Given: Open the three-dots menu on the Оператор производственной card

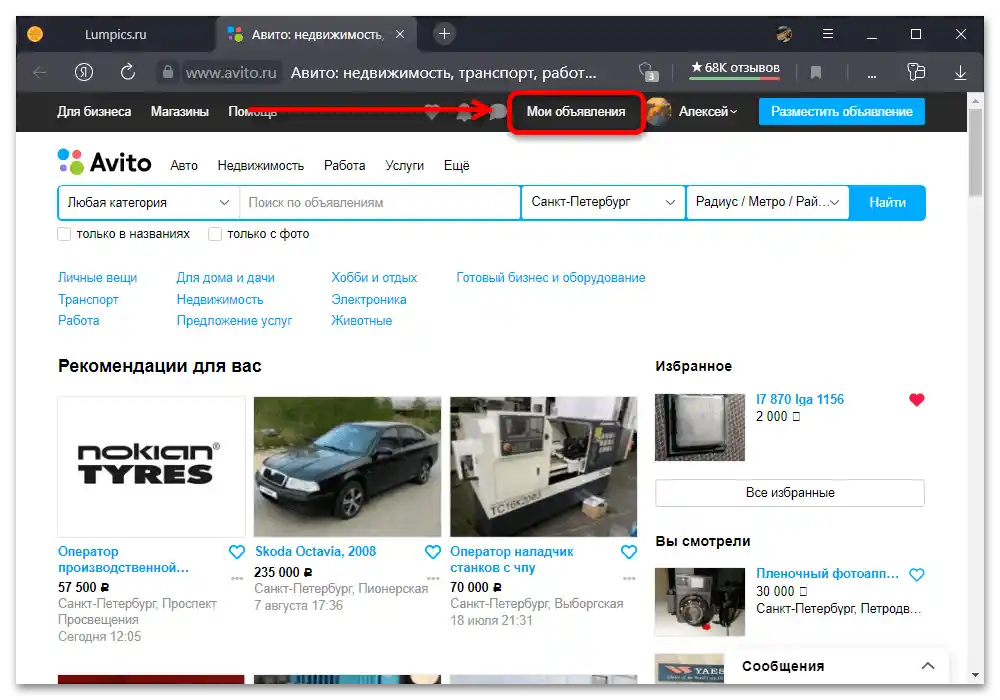Looking at the screenshot, I should click(237, 578).
